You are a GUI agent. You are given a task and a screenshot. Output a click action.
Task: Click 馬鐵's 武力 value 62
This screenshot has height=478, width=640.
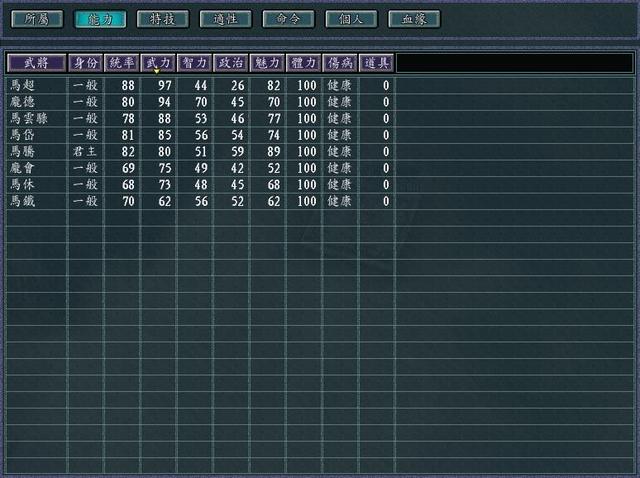coord(164,201)
